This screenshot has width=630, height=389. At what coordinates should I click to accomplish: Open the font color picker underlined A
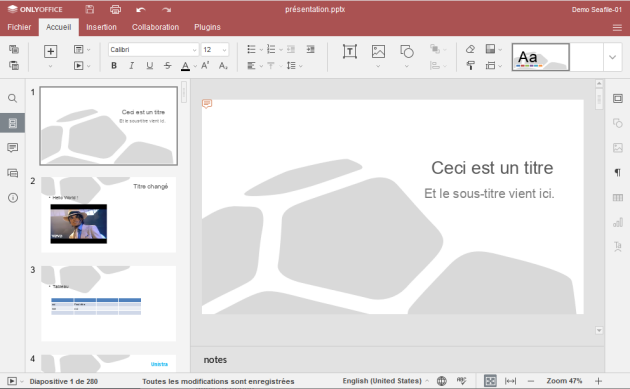185,66
